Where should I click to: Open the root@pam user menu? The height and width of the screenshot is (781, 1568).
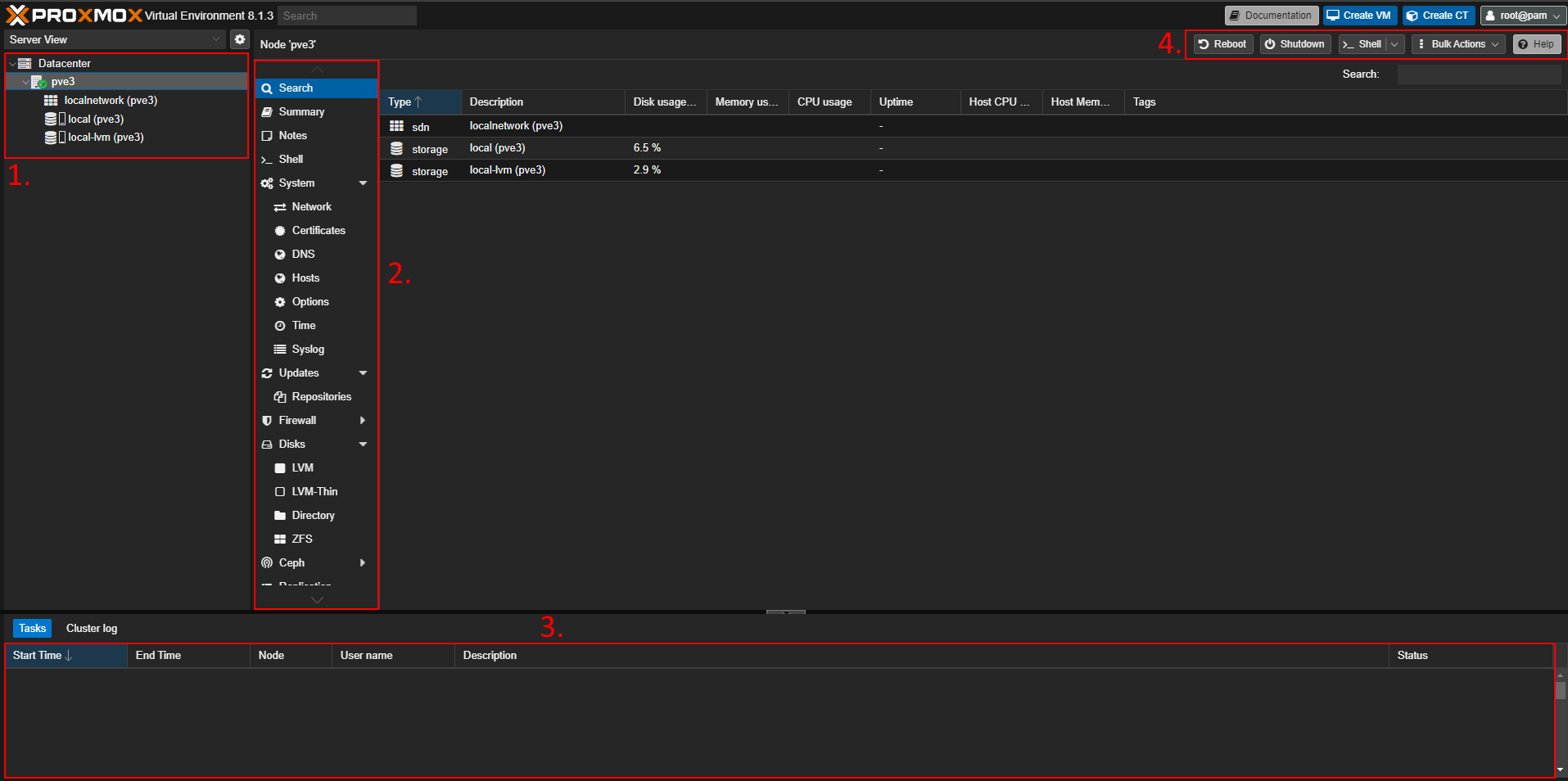(x=1523, y=16)
